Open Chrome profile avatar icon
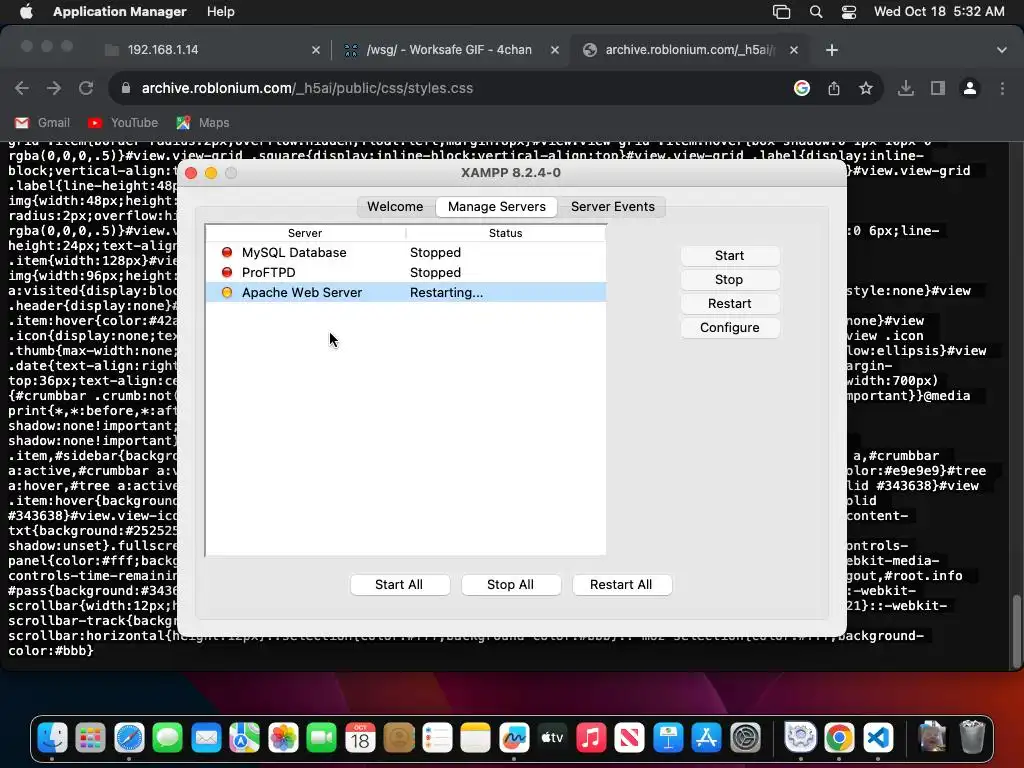 (970, 88)
